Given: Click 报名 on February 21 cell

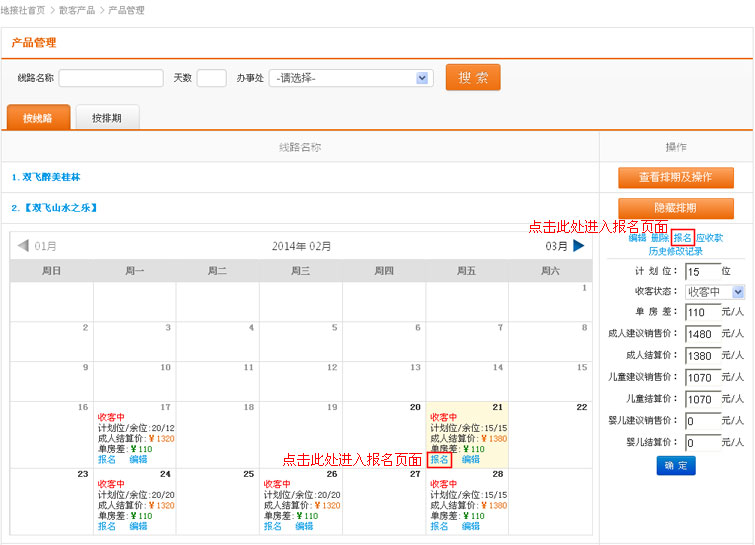Looking at the screenshot, I should [x=440, y=460].
